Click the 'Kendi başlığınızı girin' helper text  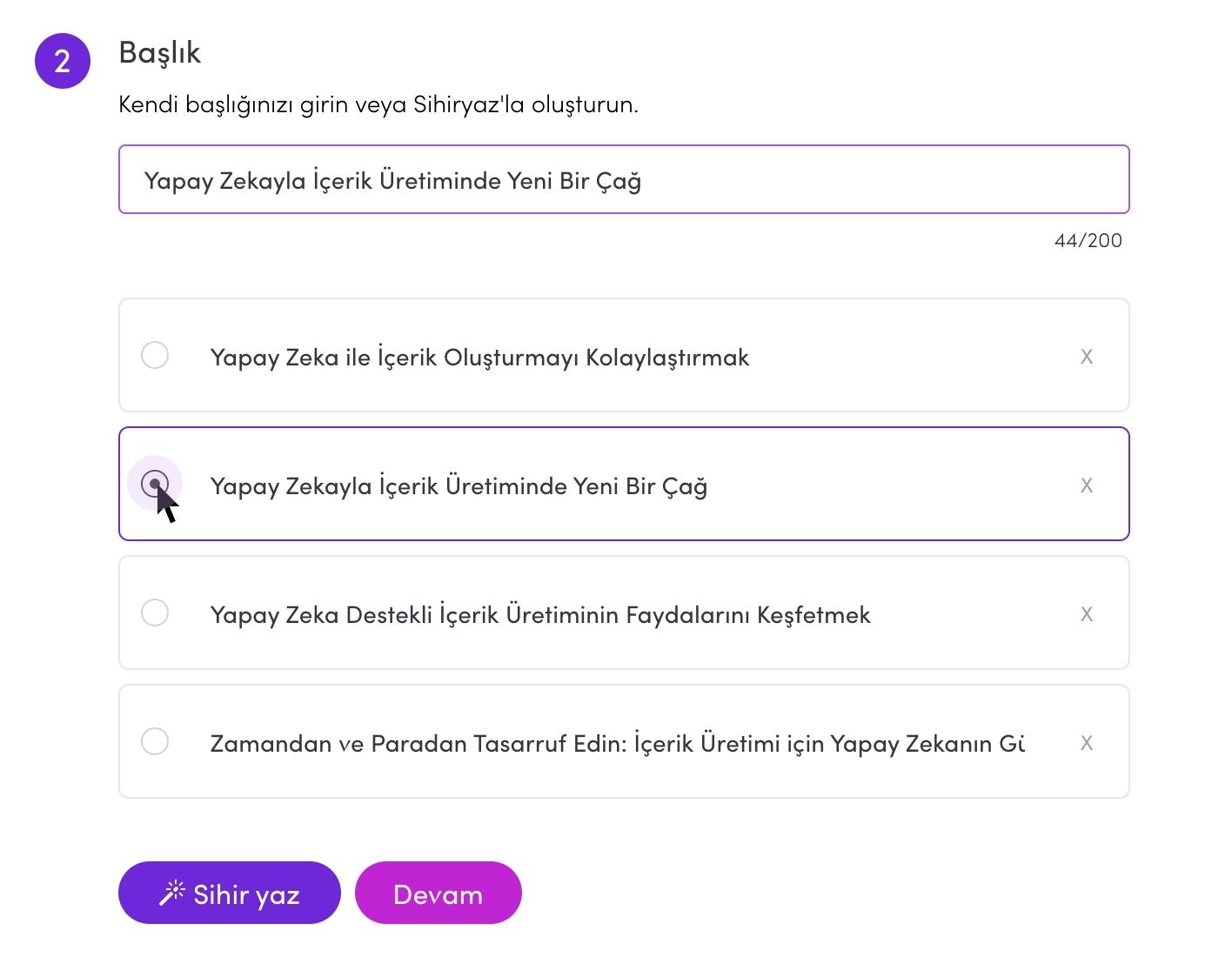tap(378, 104)
